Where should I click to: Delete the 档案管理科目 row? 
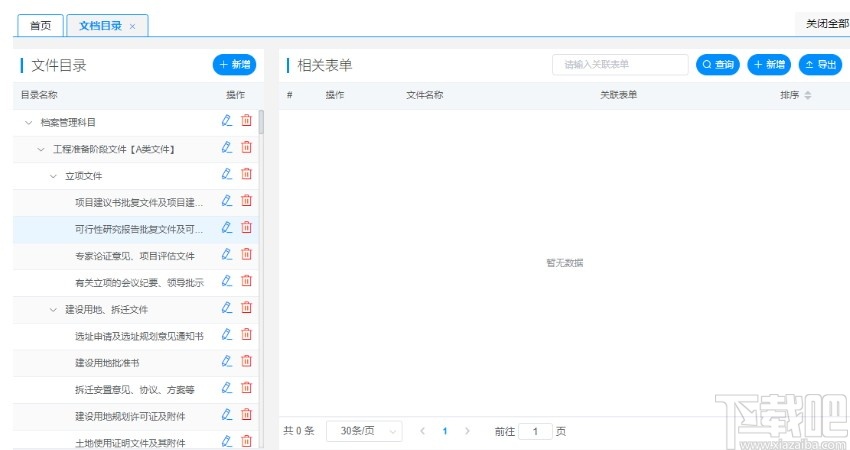click(247, 120)
